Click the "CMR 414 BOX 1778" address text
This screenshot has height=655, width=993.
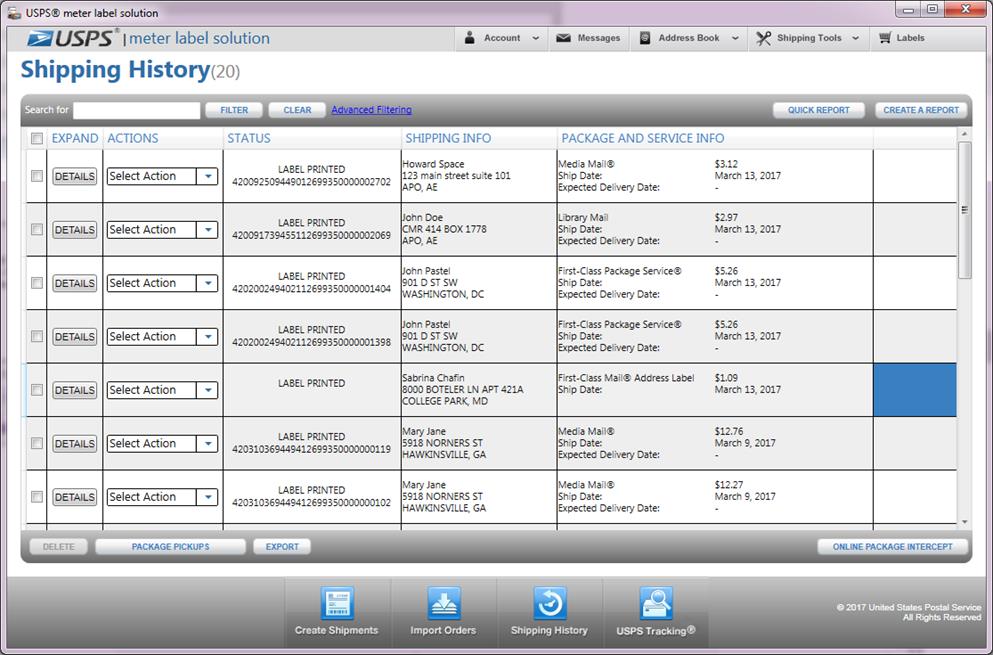(x=445, y=229)
